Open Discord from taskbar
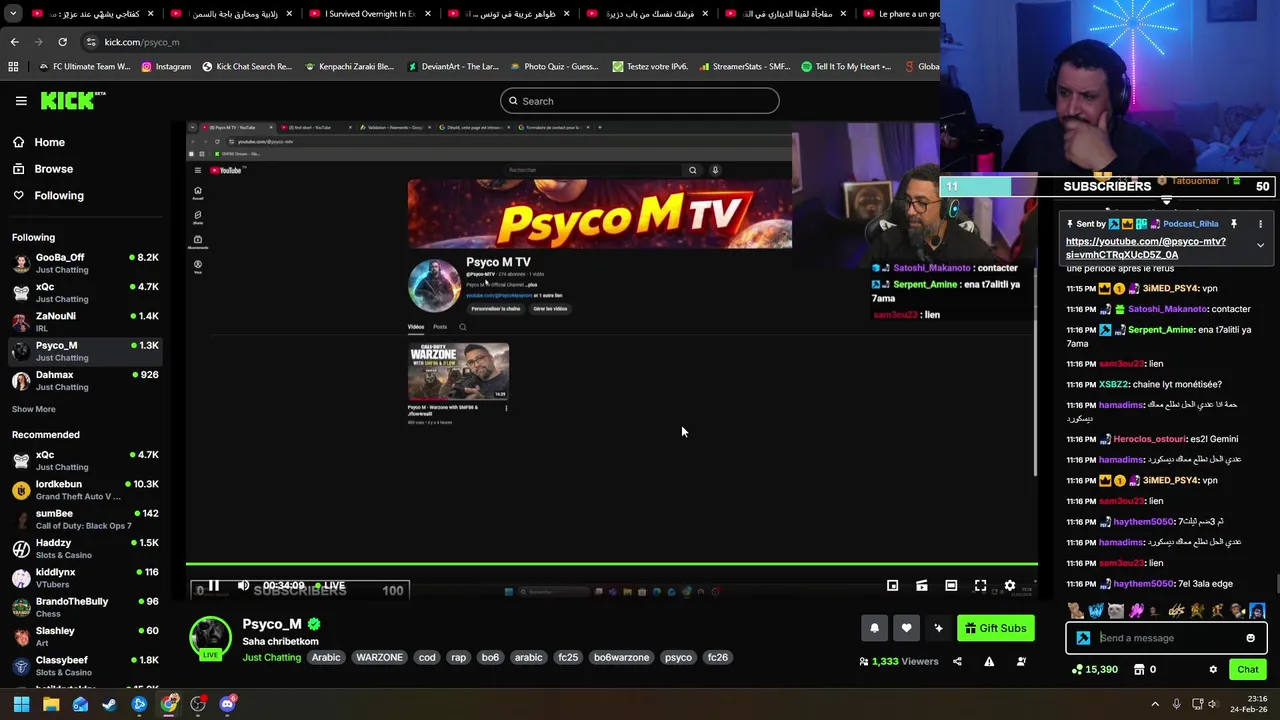Screen dimensions: 1280x720 [228, 704]
